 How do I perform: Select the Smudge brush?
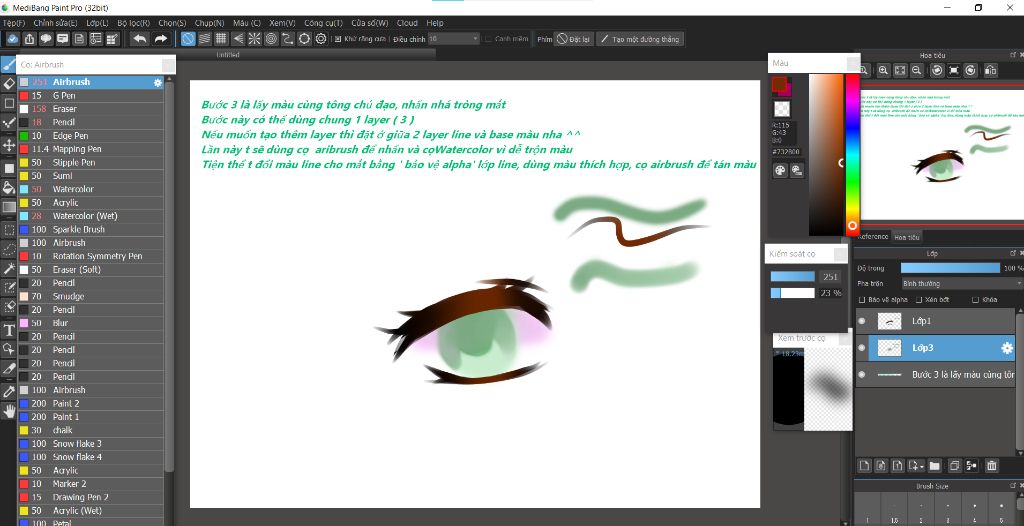(x=90, y=296)
